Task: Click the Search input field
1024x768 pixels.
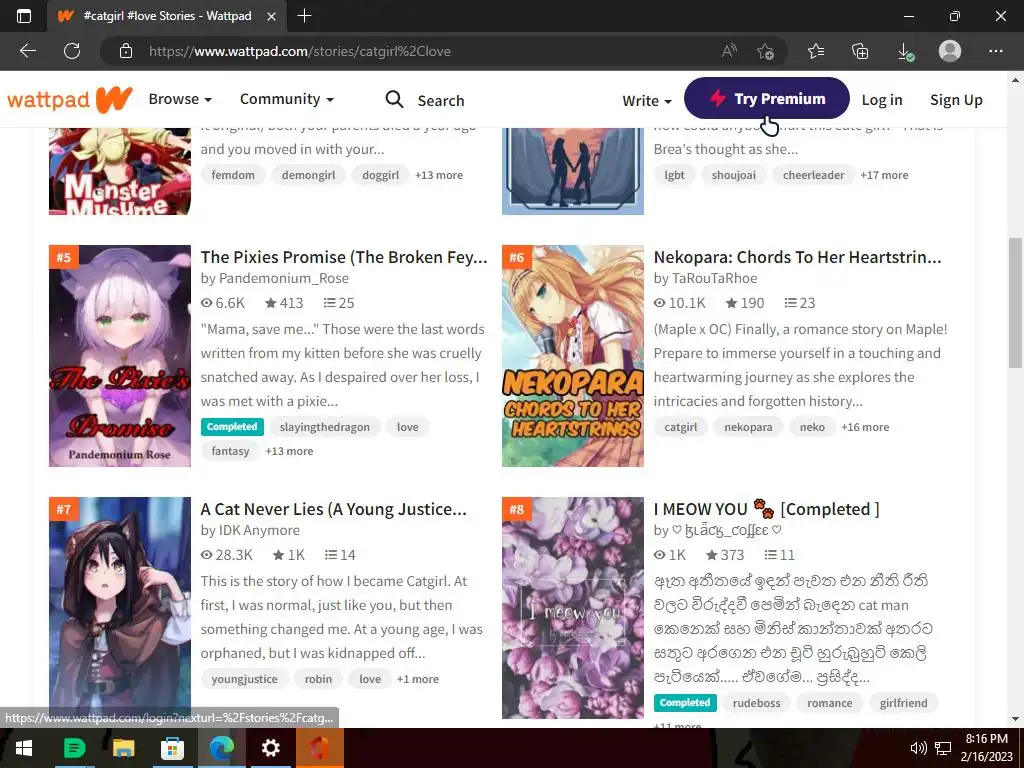Action: point(441,101)
